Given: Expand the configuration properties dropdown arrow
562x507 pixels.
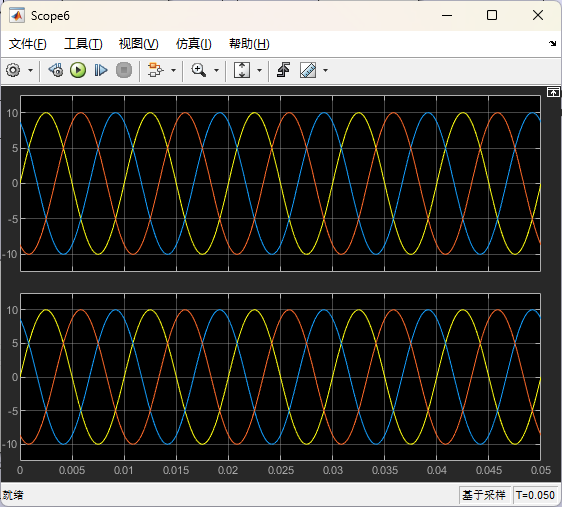Looking at the screenshot, I should pyautogui.click(x=30, y=70).
